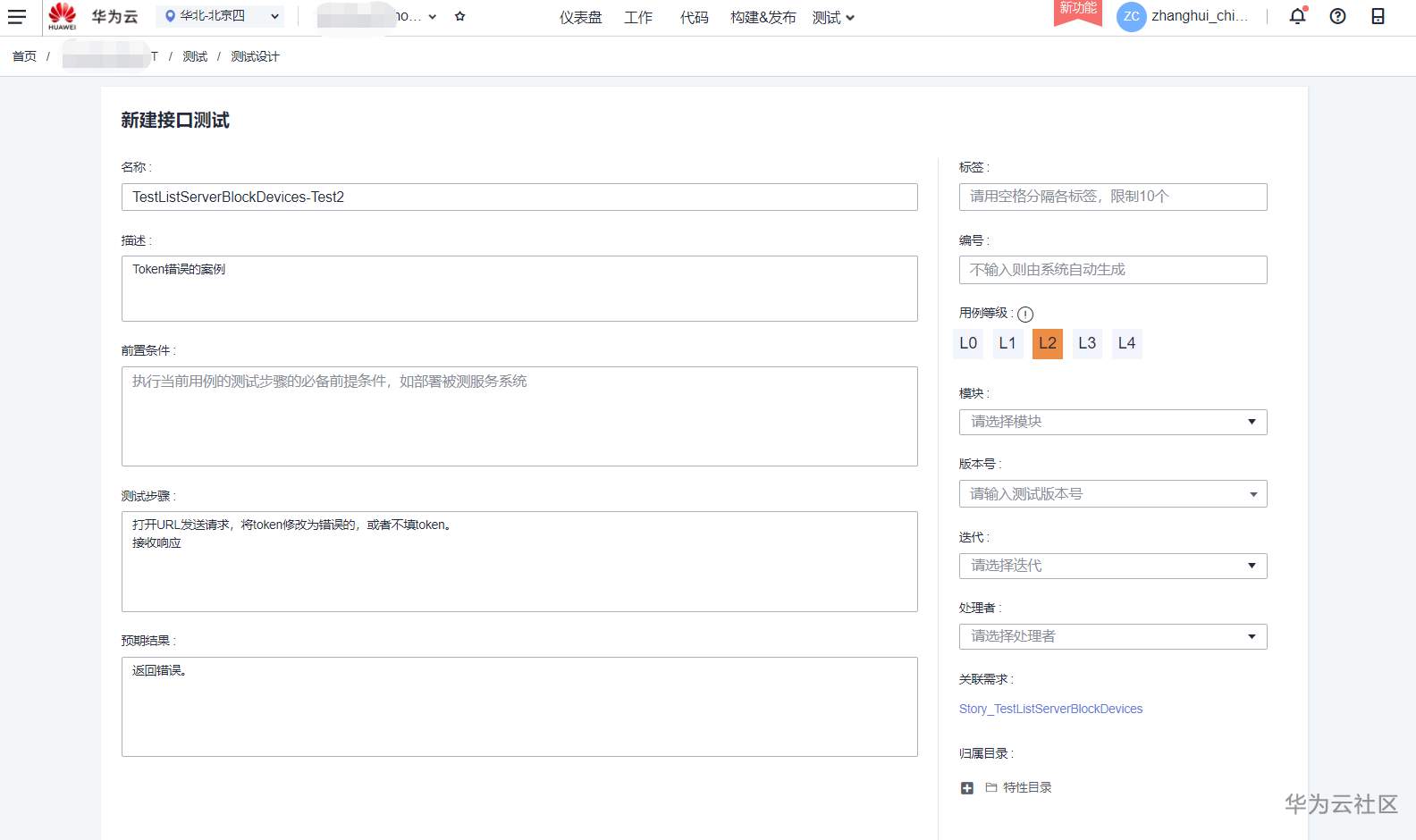1416x840 pixels.
Task: Click 首页 in the breadcrumb
Action: click(24, 56)
